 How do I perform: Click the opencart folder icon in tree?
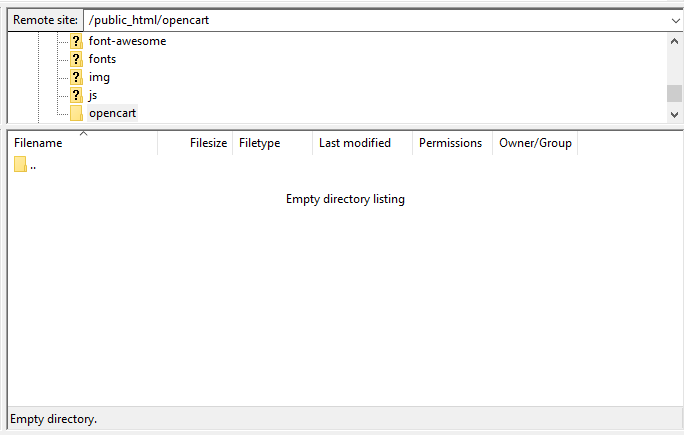76,113
